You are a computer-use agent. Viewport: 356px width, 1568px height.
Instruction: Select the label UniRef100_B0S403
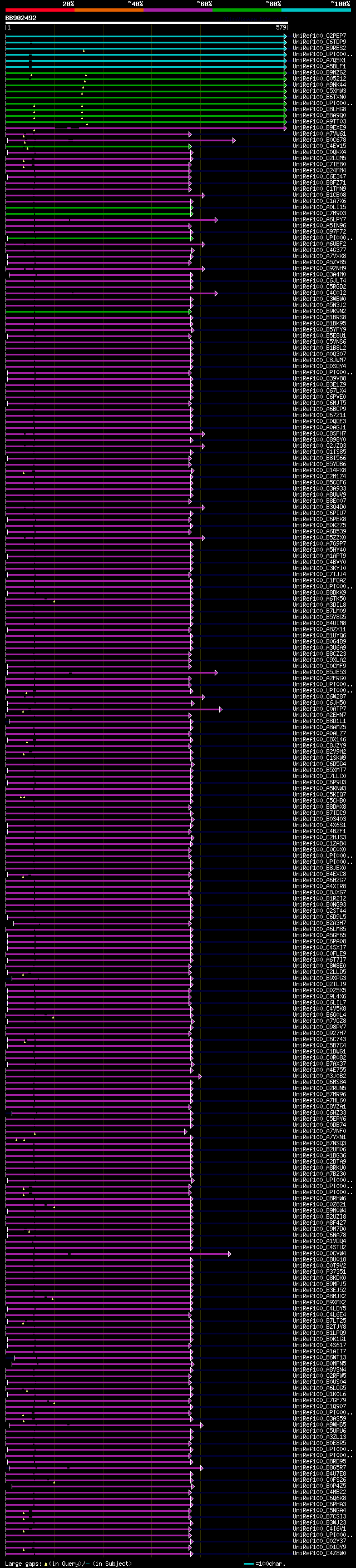coord(319,819)
